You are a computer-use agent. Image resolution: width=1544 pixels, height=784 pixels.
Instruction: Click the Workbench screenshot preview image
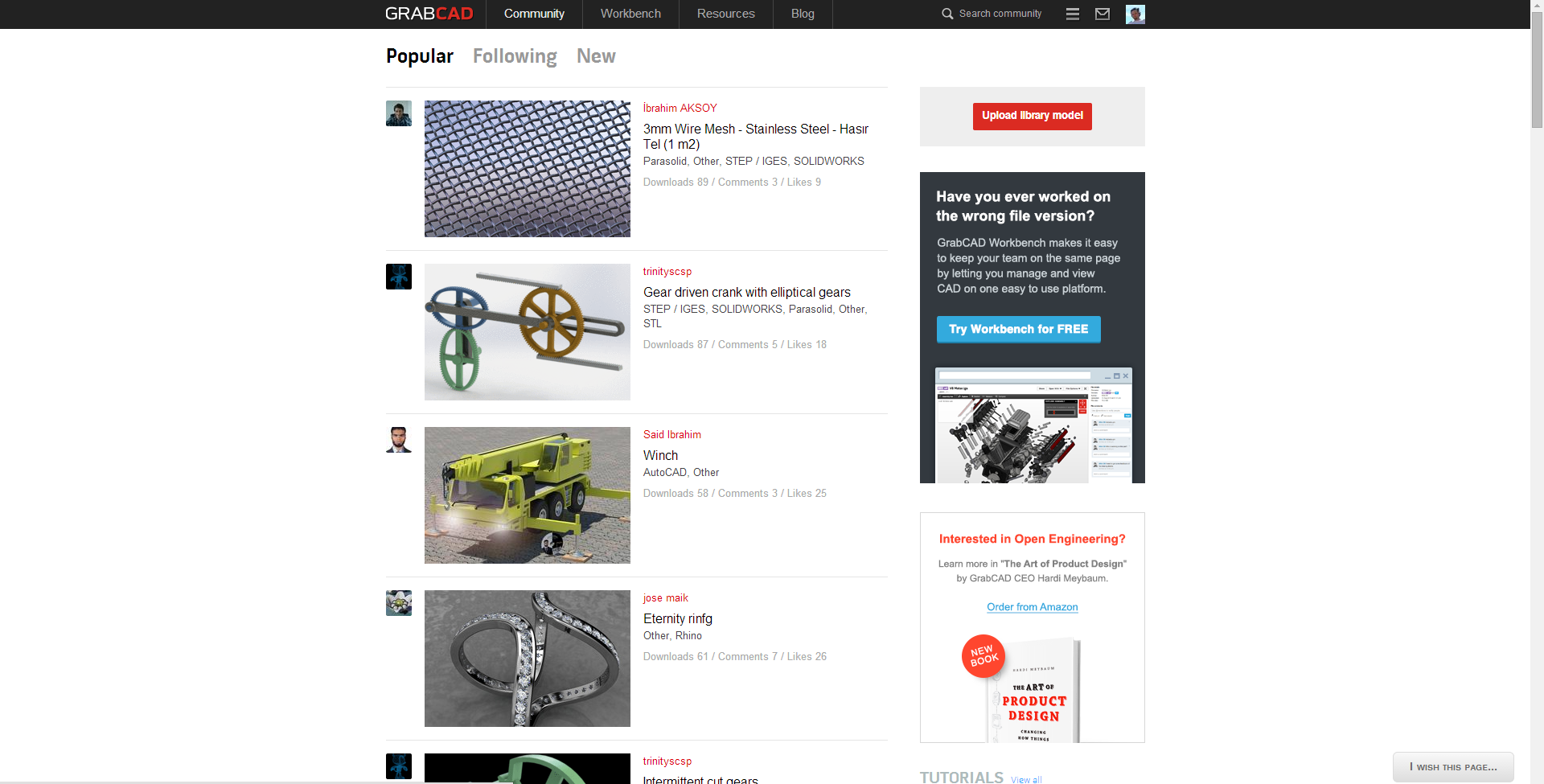click(1033, 425)
